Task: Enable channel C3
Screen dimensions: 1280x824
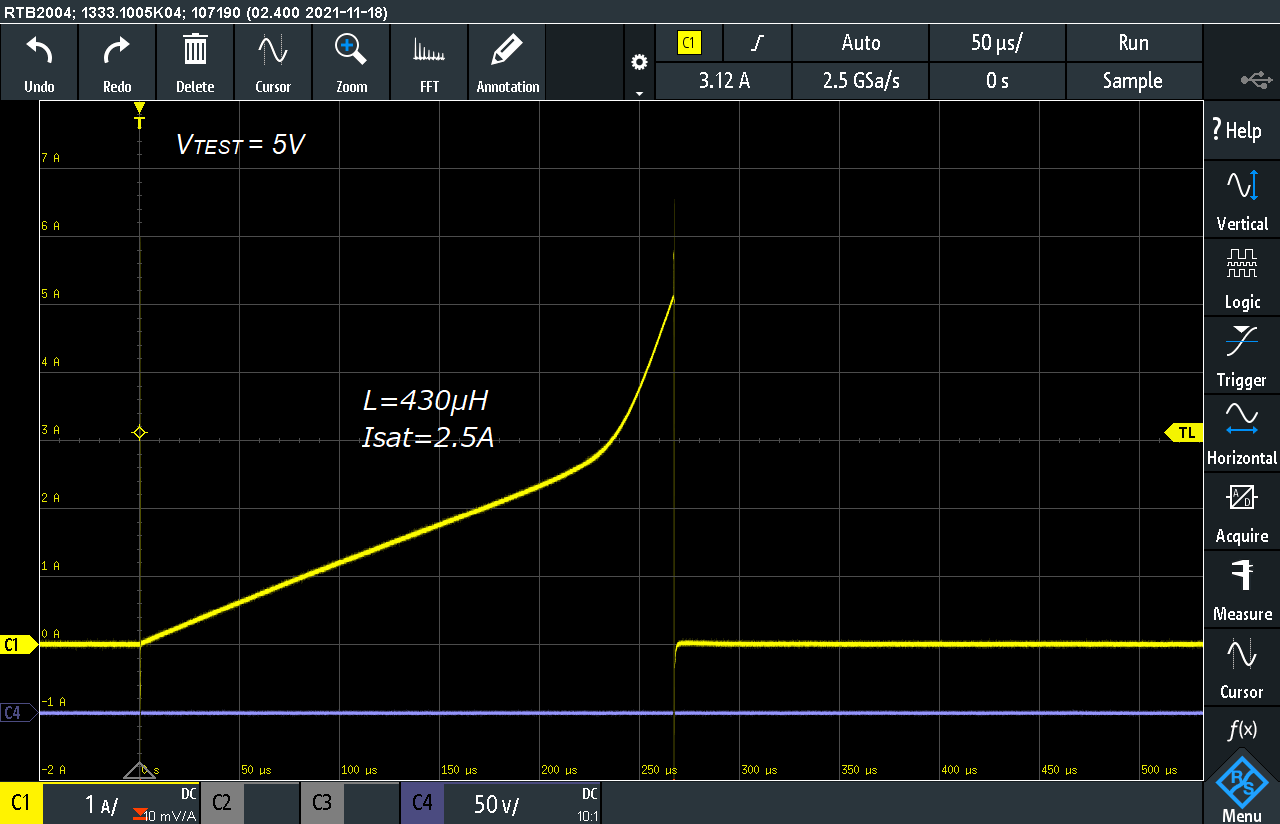Action: (321, 803)
